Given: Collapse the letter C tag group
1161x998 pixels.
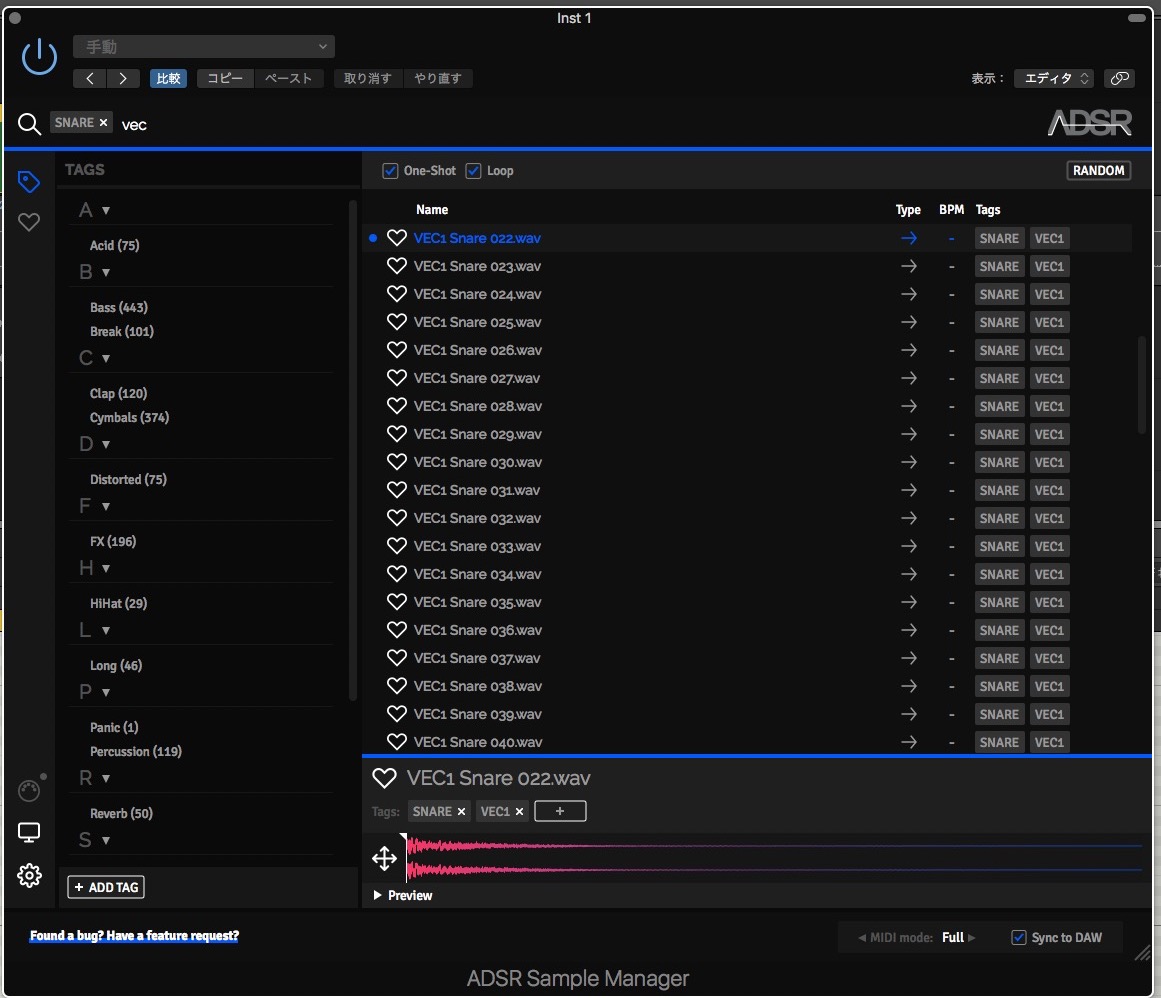Looking at the screenshot, I should [108, 358].
